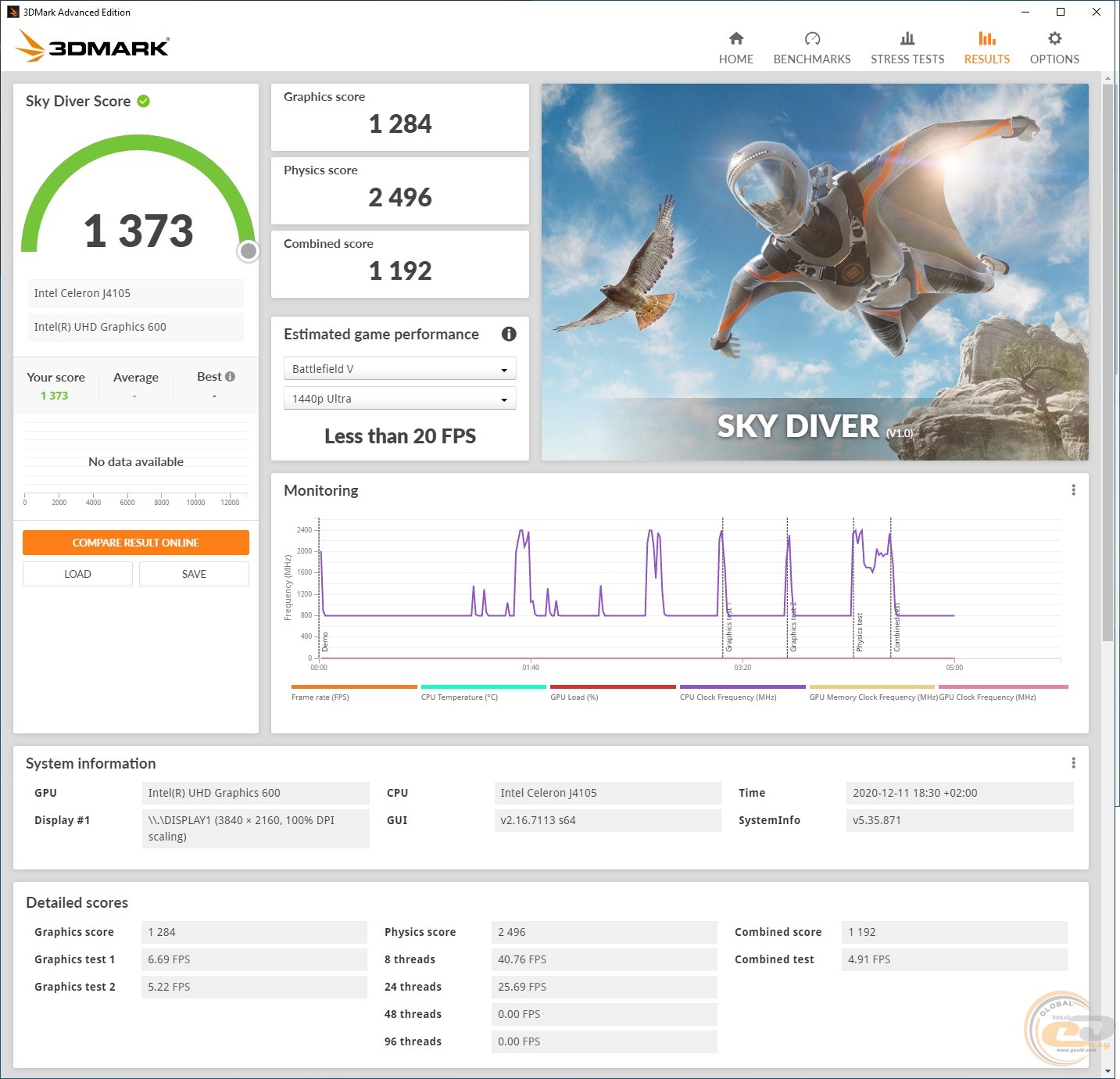
Task: Open the Battlefield V game dropdown
Action: (399, 369)
